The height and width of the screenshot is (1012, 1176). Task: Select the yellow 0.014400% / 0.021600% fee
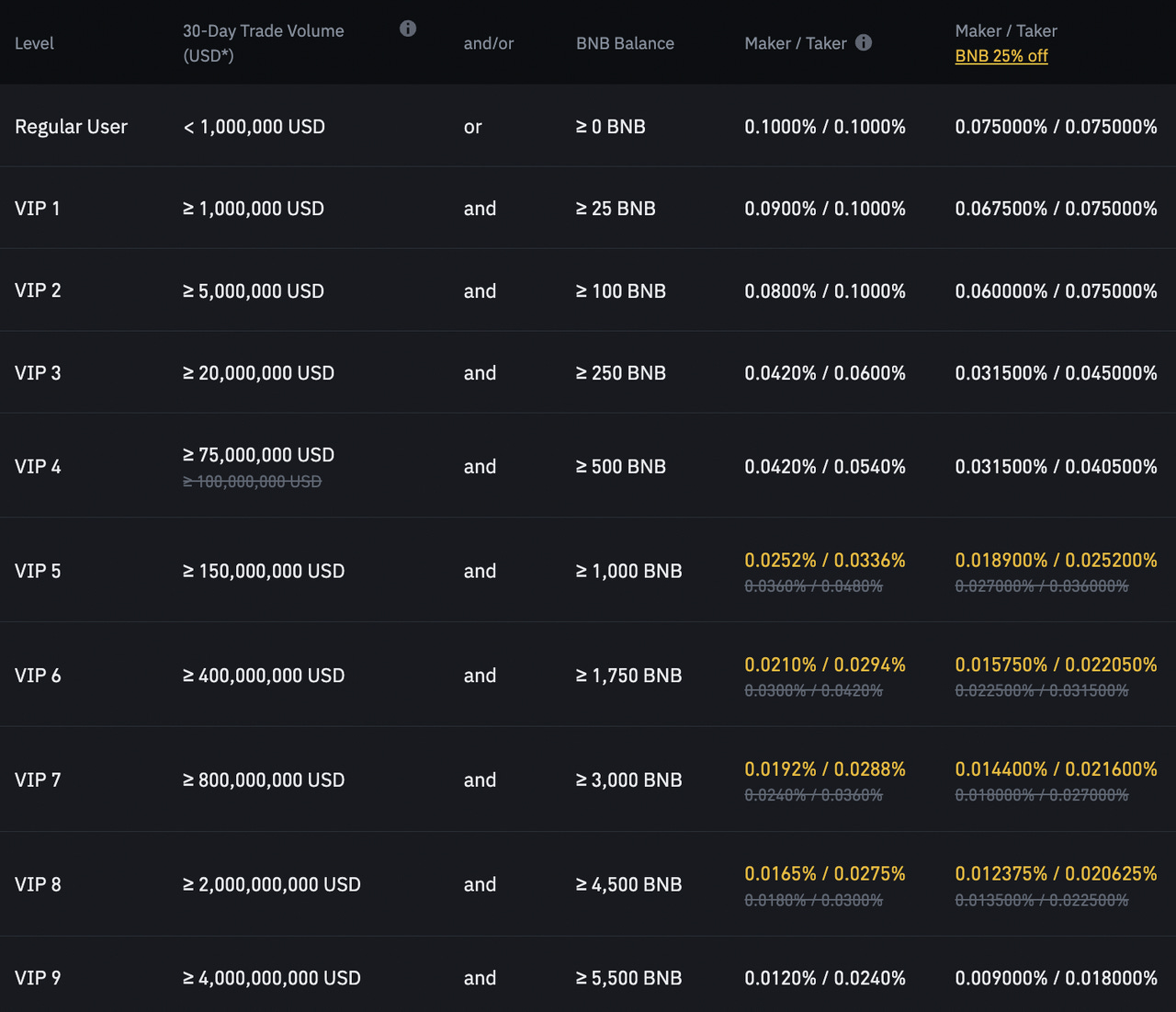[1057, 769]
